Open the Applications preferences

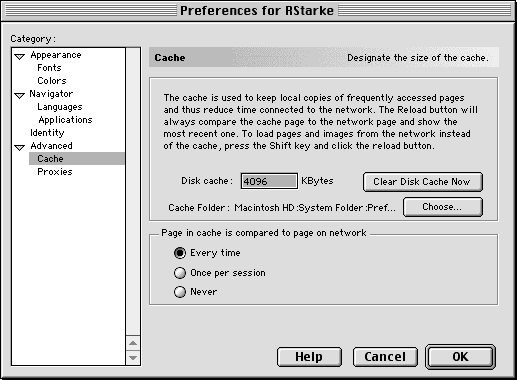[x=65, y=120]
